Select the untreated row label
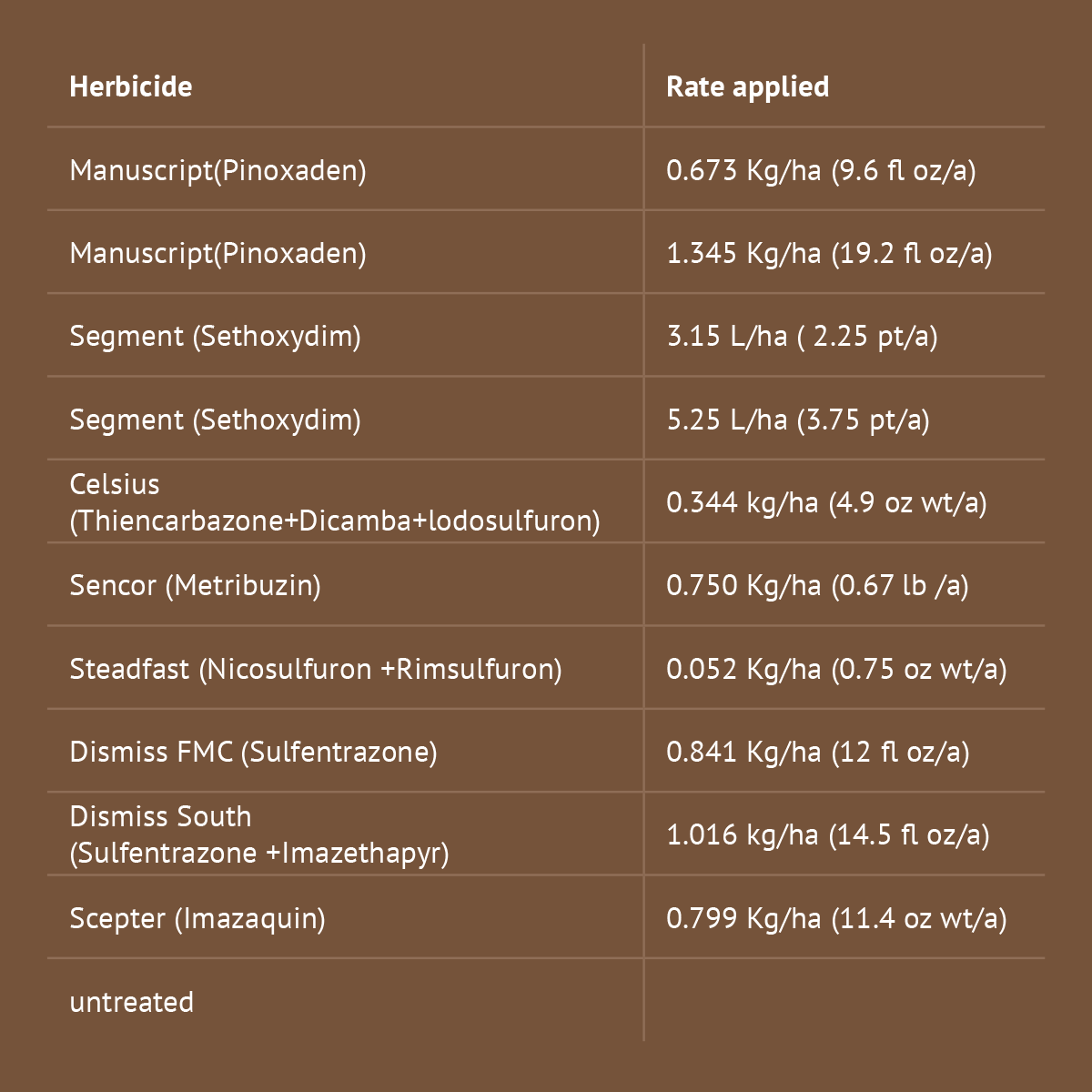The image size is (1092, 1092). [132, 1002]
